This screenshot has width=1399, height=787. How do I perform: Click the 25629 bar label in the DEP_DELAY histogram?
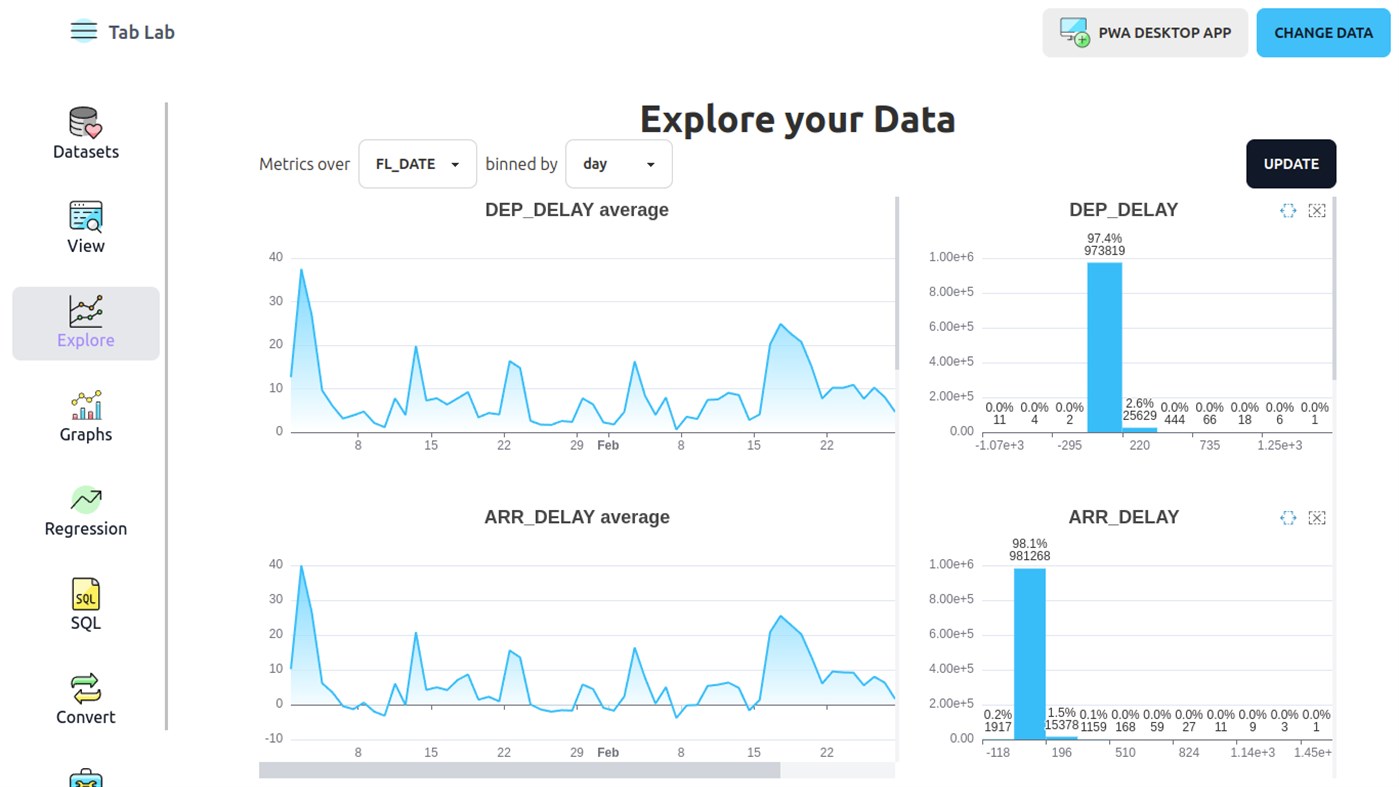pyautogui.click(x=1139, y=416)
